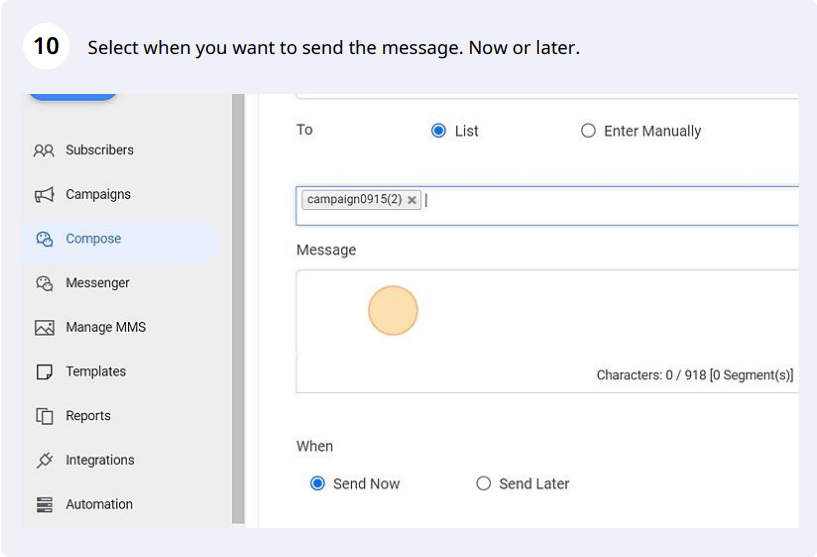Click the character count text
This screenshot has width=817, height=557.
click(695, 375)
